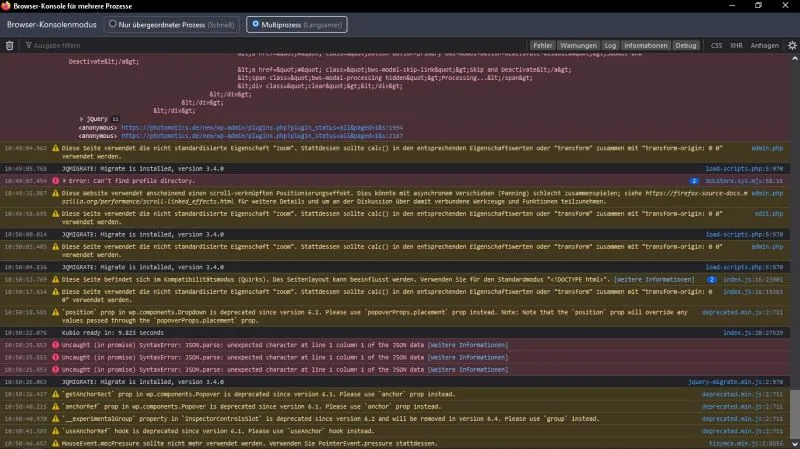This screenshot has width=800, height=449.
Task: Open 'Weitere Informationen' link on Quirks warning
Action: coord(654,280)
